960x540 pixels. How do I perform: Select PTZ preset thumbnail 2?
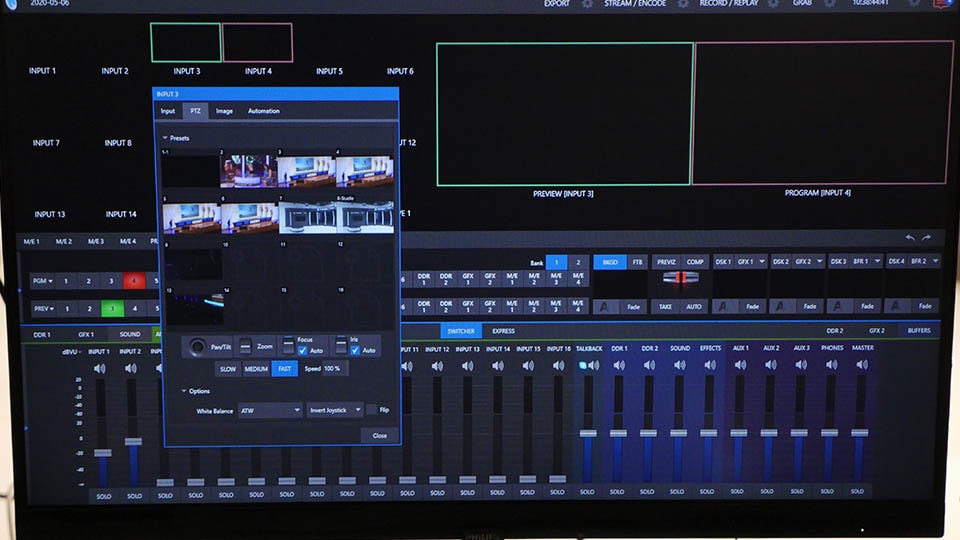[249, 170]
